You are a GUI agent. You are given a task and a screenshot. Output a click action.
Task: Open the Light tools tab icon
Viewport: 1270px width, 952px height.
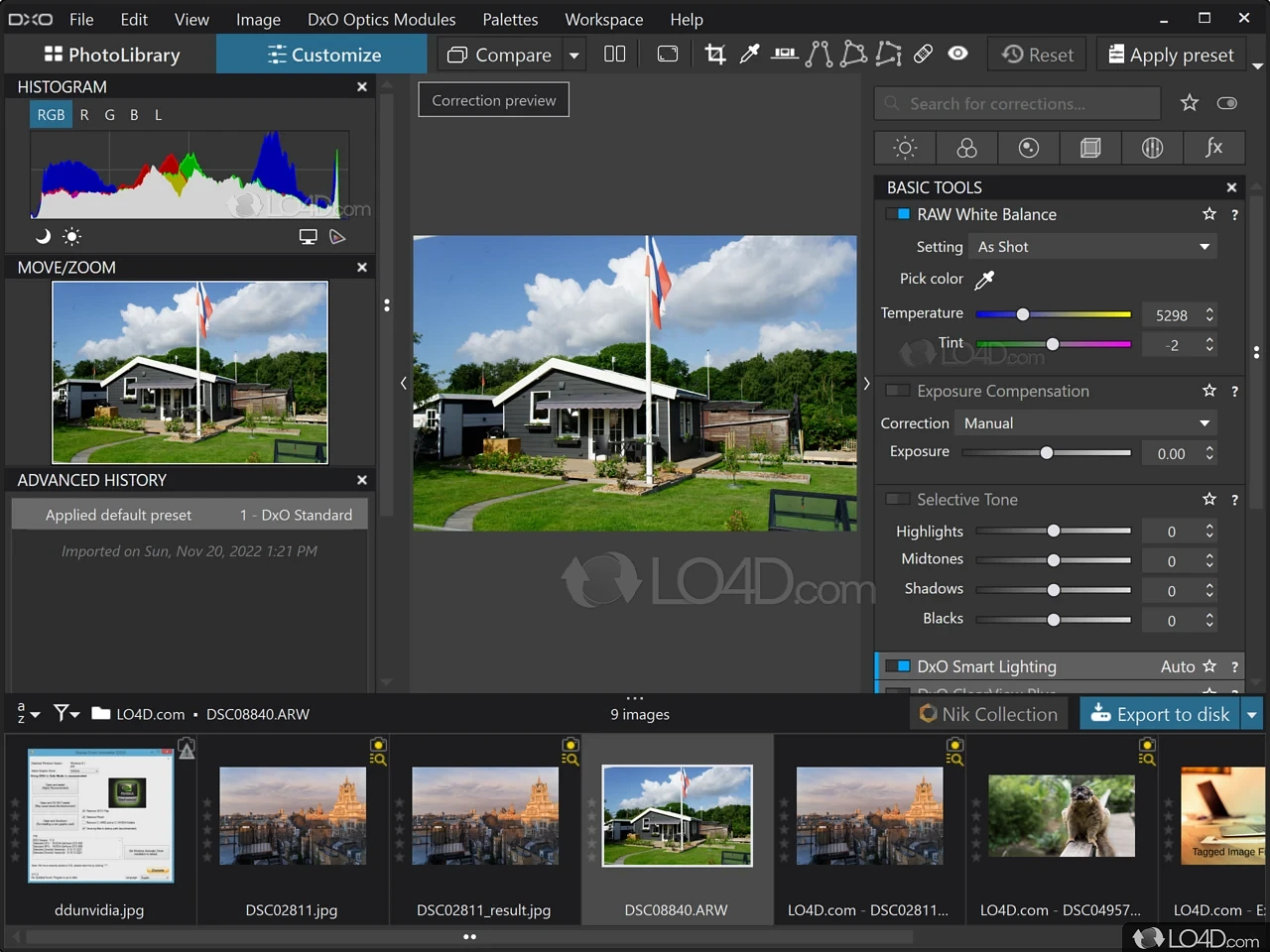pyautogui.click(x=905, y=148)
